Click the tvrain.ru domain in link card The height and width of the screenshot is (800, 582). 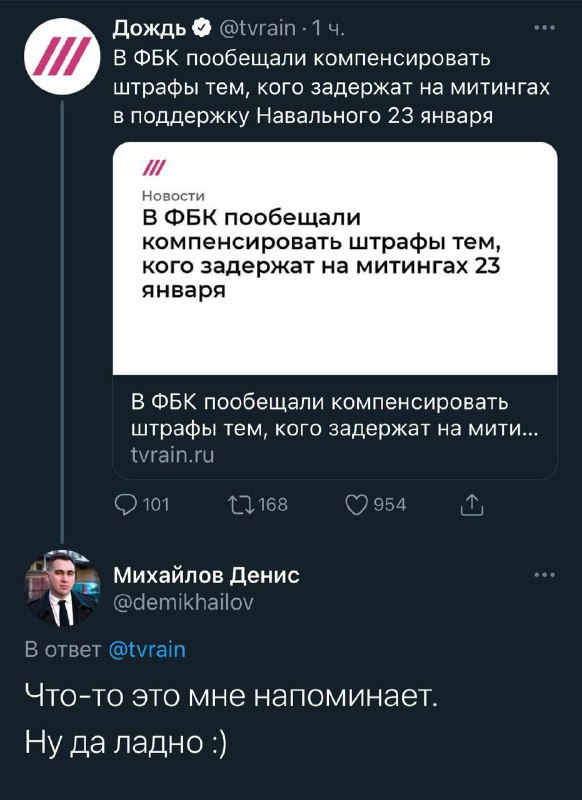[x=172, y=455]
